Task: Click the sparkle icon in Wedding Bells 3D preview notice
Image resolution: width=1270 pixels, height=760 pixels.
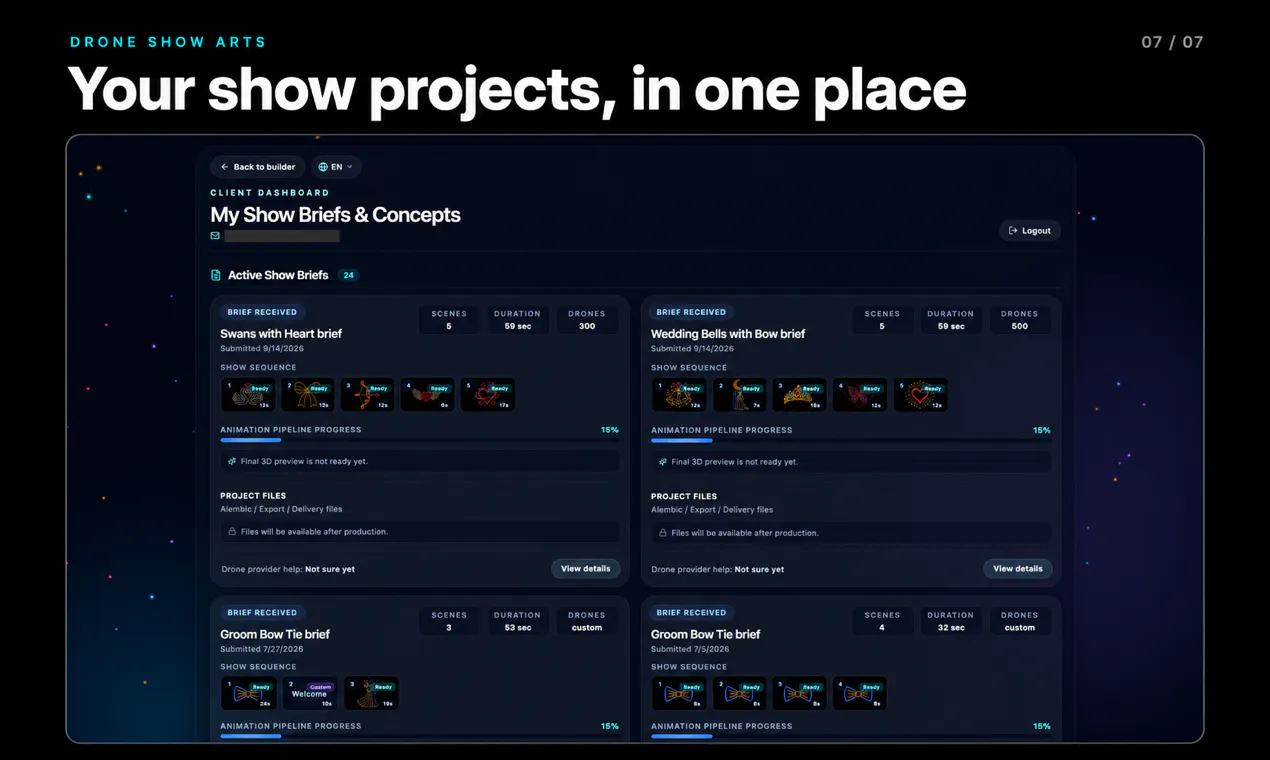Action: coord(663,462)
